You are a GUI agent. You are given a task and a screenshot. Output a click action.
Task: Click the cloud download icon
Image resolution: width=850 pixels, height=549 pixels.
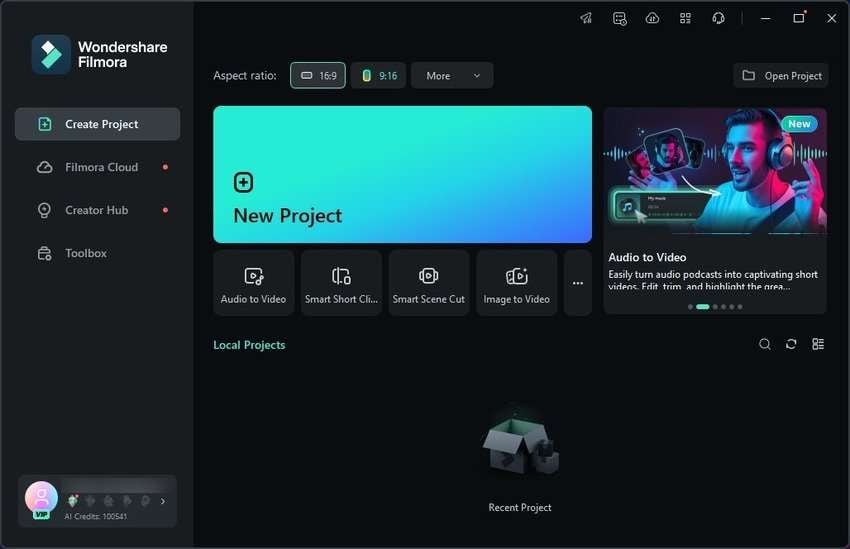point(653,18)
